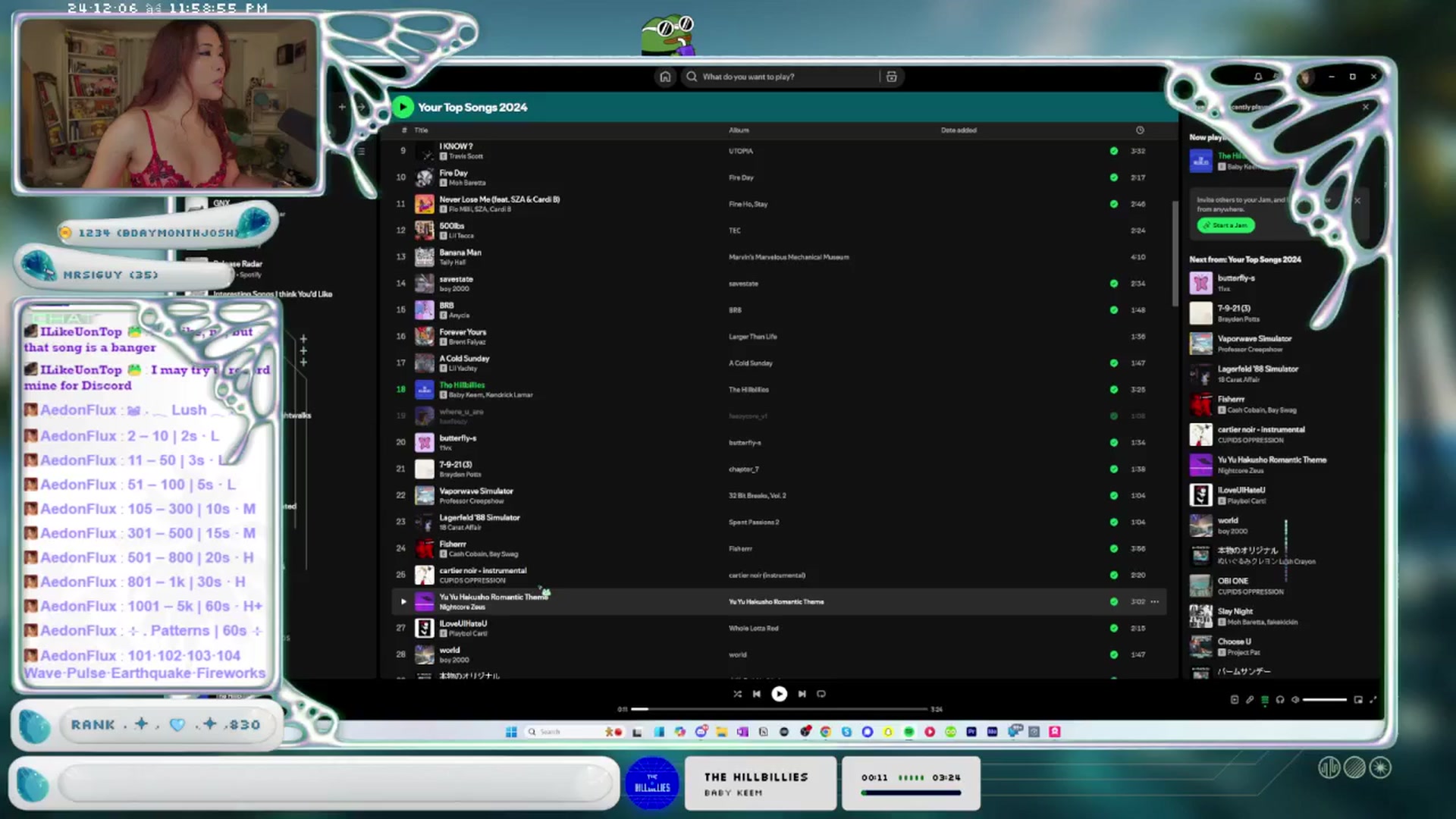
Task: Sort by the Title column header
Action: (421, 130)
